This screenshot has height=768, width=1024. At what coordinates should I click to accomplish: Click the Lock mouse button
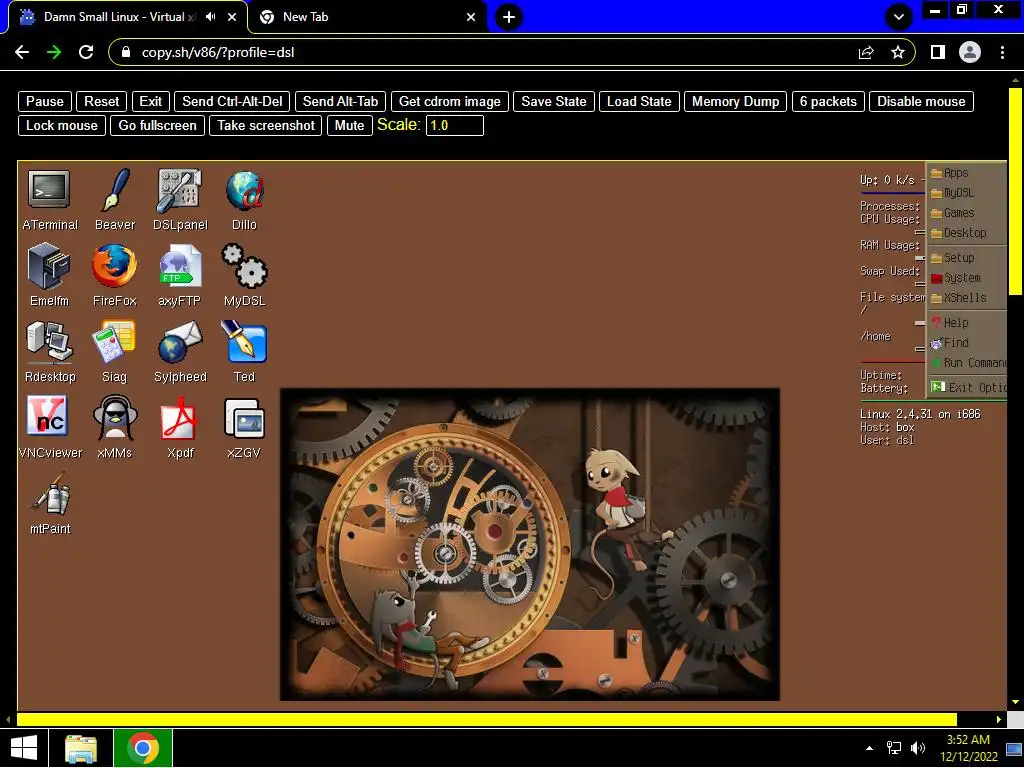pos(61,125)
